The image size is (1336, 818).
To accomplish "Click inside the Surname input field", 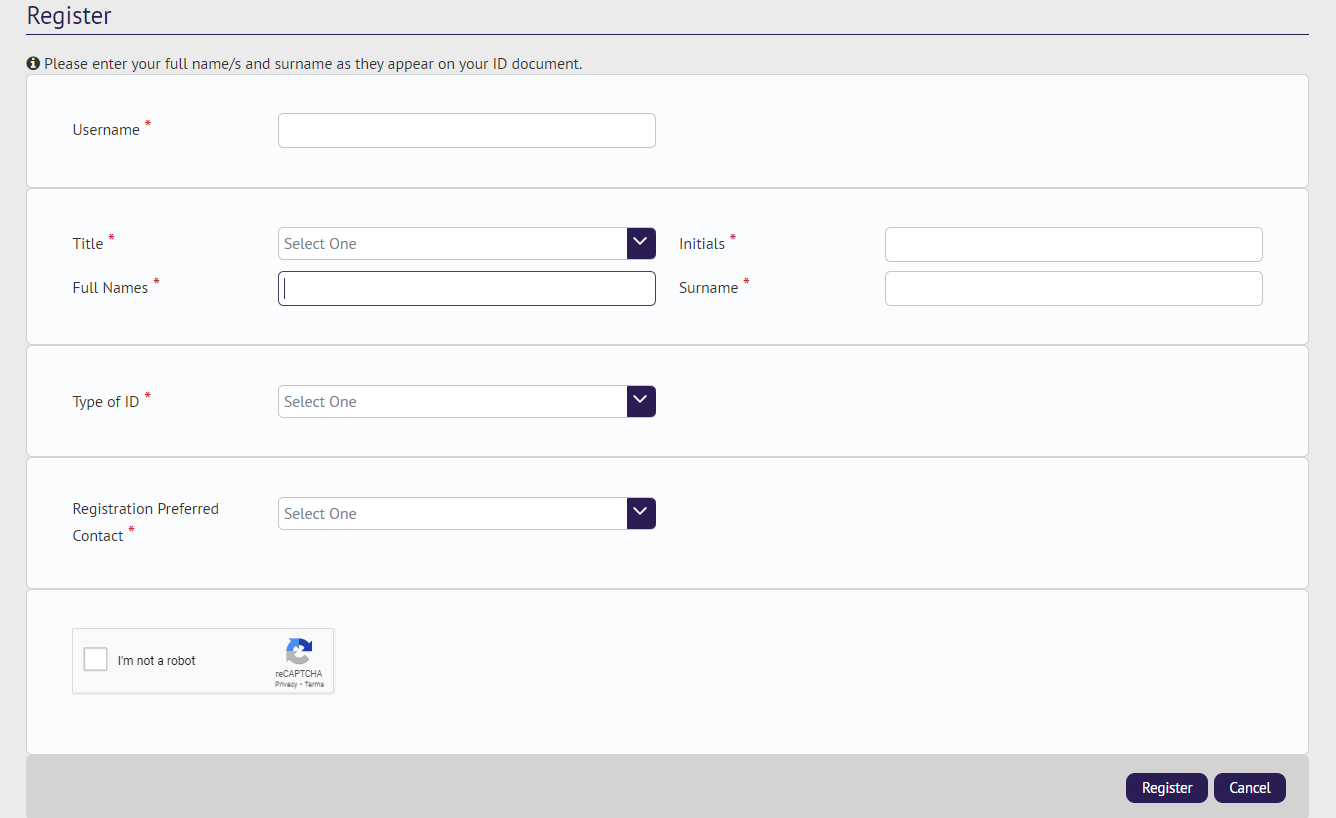I will [1072, 288].
